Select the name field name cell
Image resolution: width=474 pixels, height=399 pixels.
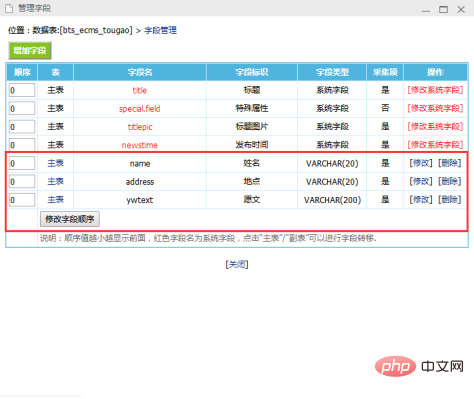click(x=140, y=164)
